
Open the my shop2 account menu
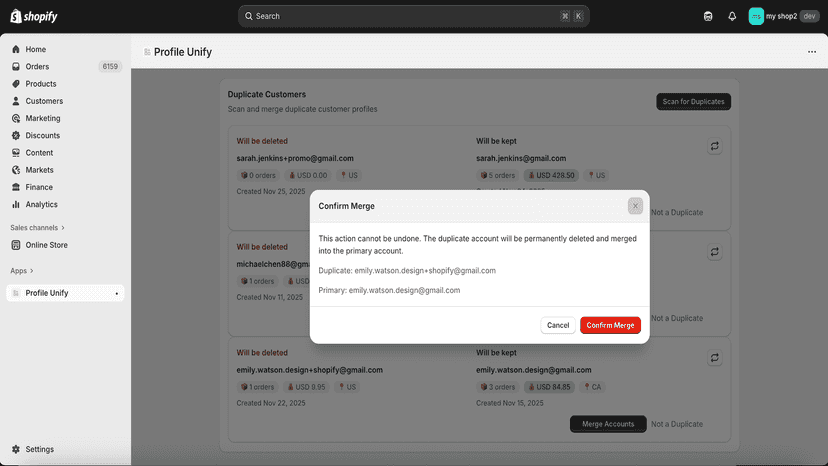[x=784, y=16]
